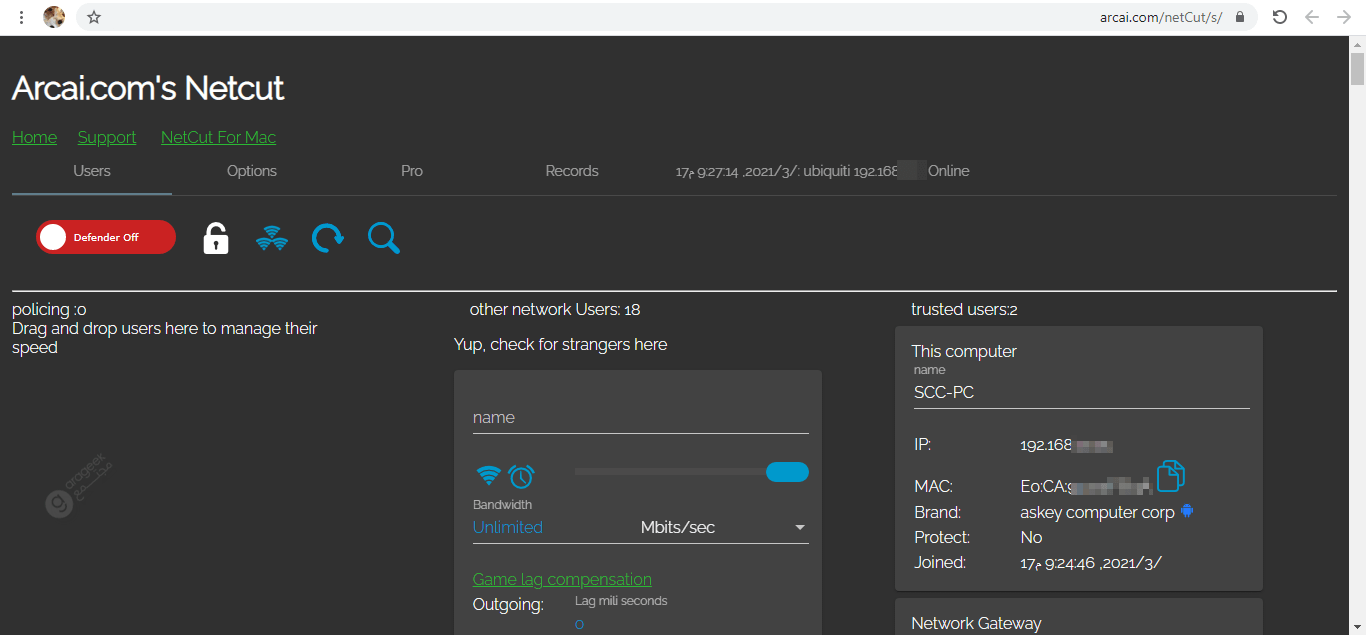This screenshot has width=1366, height=635.
Task: Click the "other network Users: 18" text
Action: click(555, 310)
